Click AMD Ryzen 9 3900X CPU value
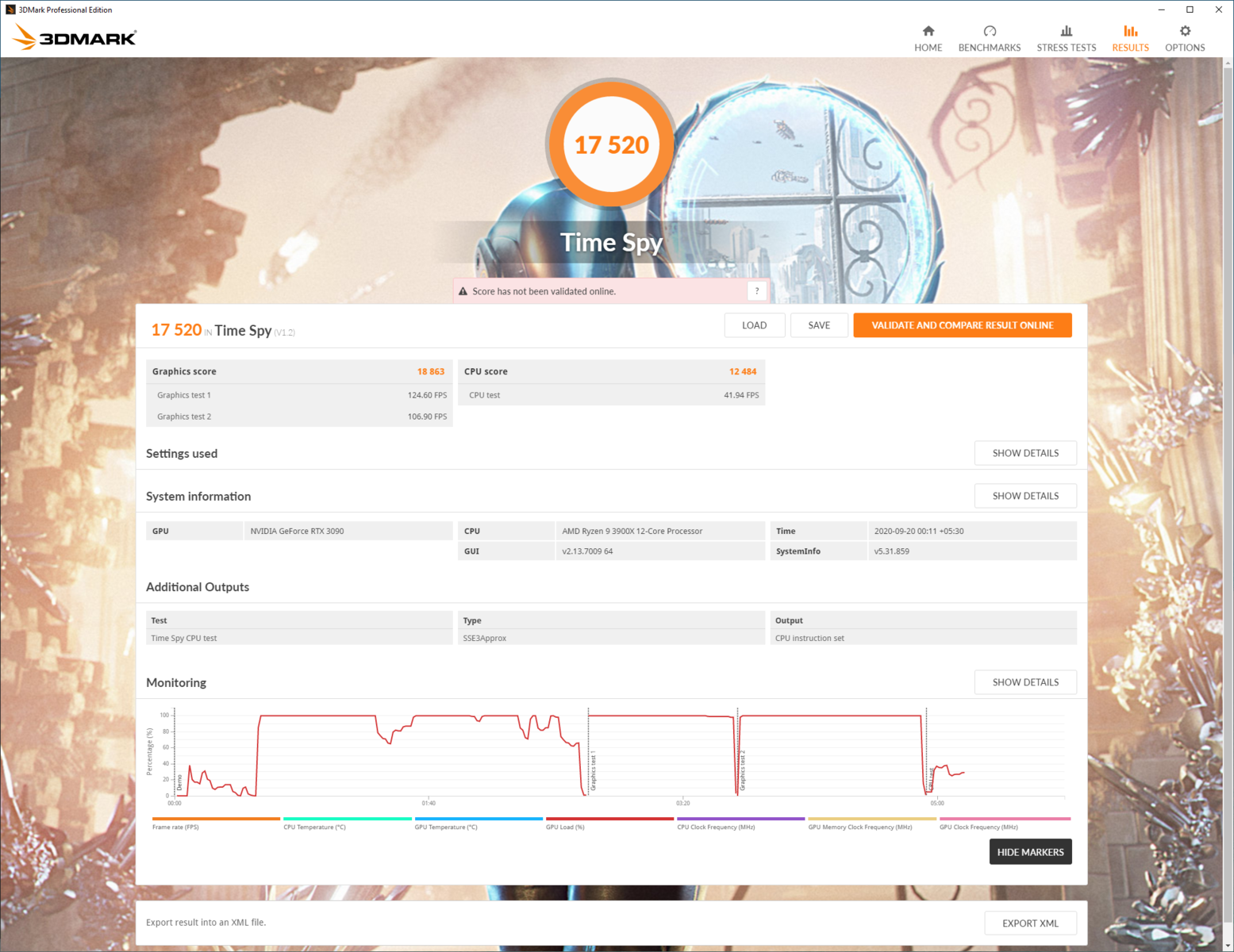 tap(632, 532)
